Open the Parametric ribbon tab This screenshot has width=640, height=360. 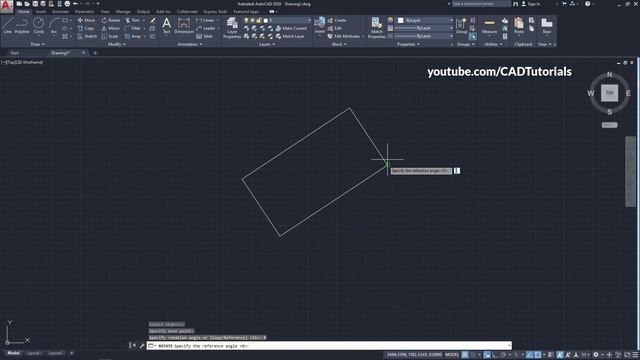84,11
